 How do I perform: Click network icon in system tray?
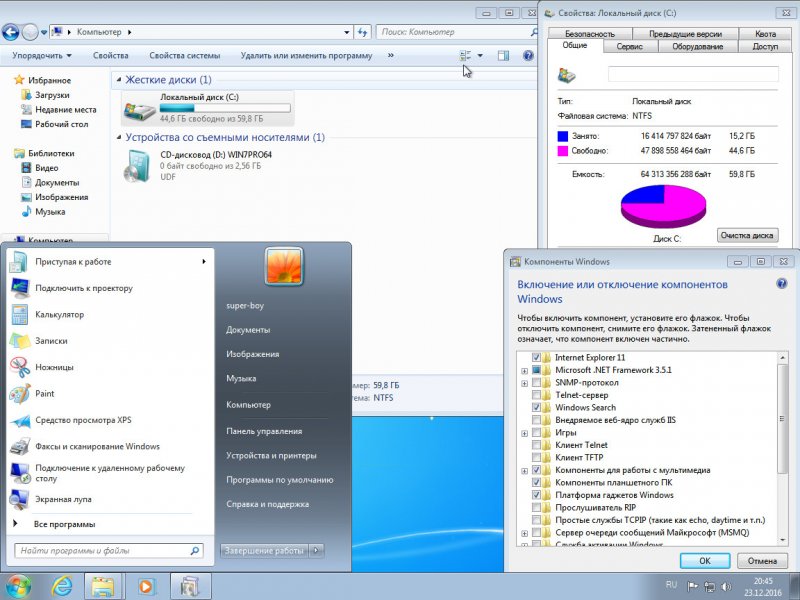(x=709, y=587)
